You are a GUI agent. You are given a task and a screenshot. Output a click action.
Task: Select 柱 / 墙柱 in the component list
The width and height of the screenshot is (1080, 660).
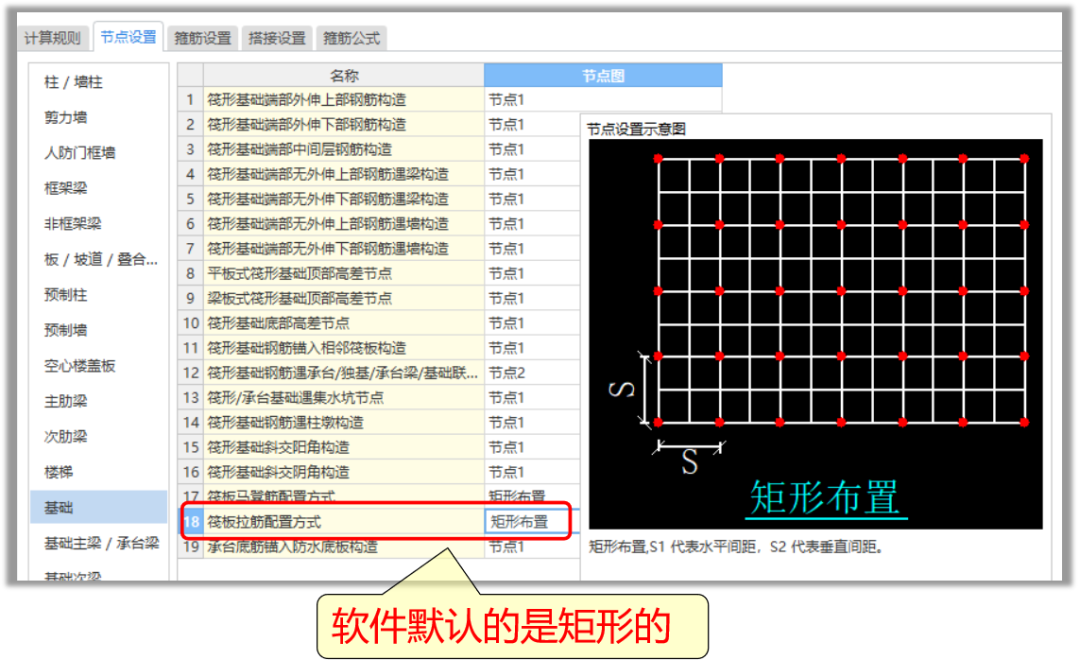74,82
